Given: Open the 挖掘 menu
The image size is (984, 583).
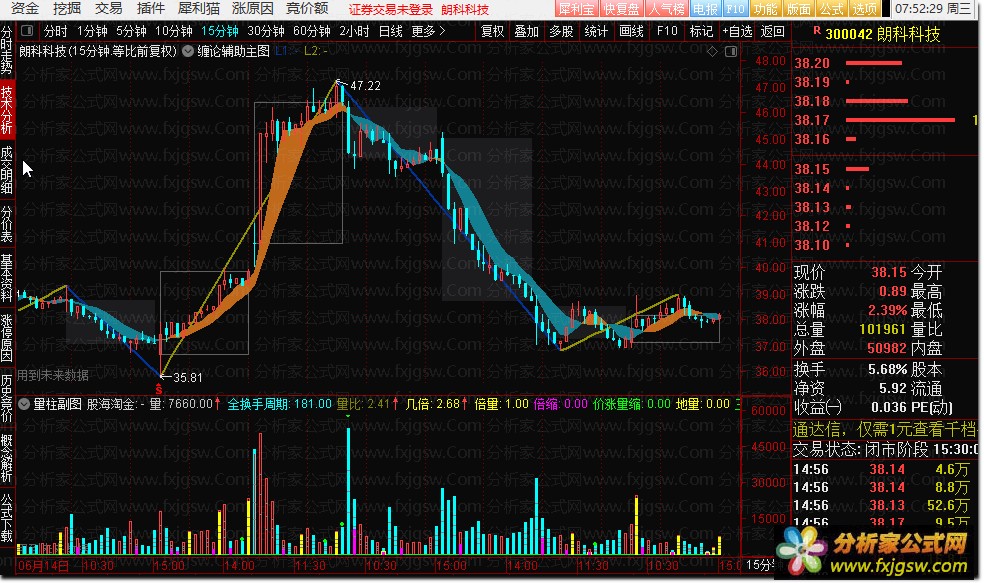Looking at the screenshot, I should point(67,9).
